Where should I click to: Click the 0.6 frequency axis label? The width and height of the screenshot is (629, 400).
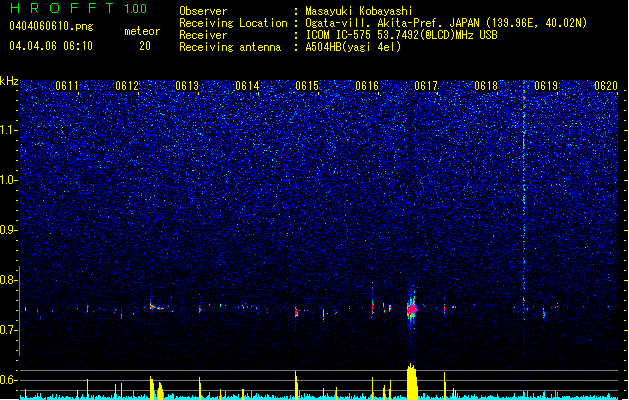click(9, 380)
